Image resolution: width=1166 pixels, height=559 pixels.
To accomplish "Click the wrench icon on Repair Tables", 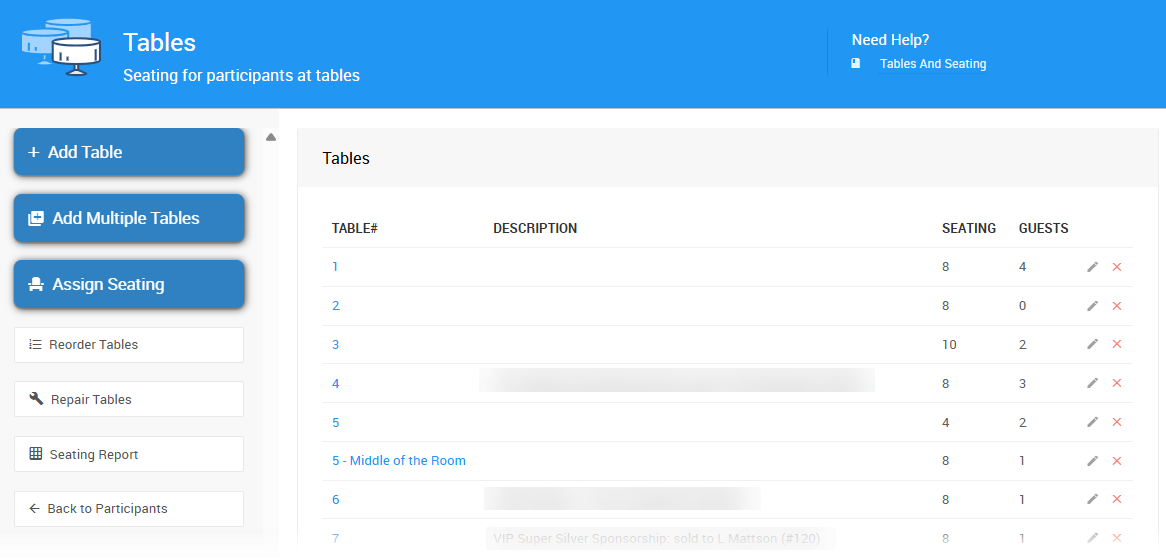I will point(36,399).
